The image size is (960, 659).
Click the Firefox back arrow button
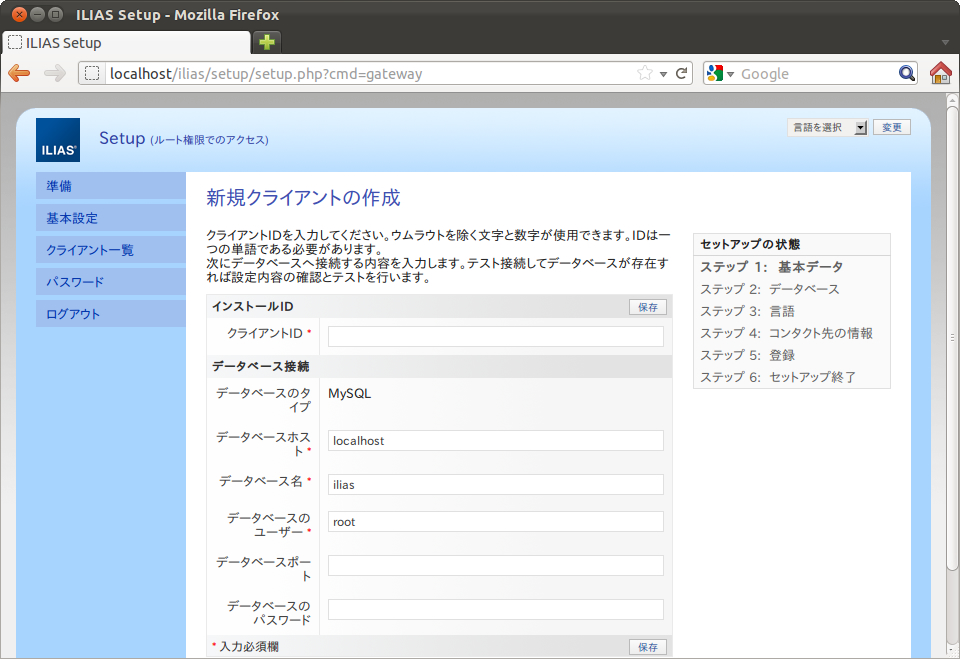[x=19, y=73]
